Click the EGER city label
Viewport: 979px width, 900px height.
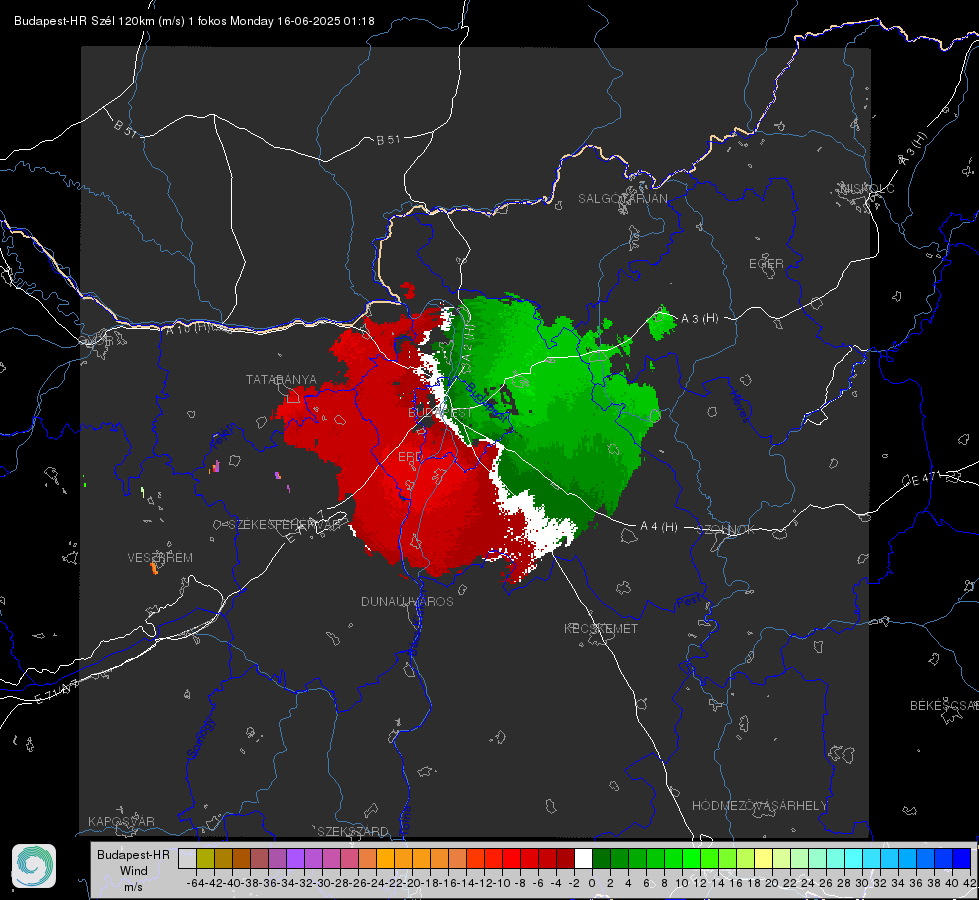click(766, 264)
